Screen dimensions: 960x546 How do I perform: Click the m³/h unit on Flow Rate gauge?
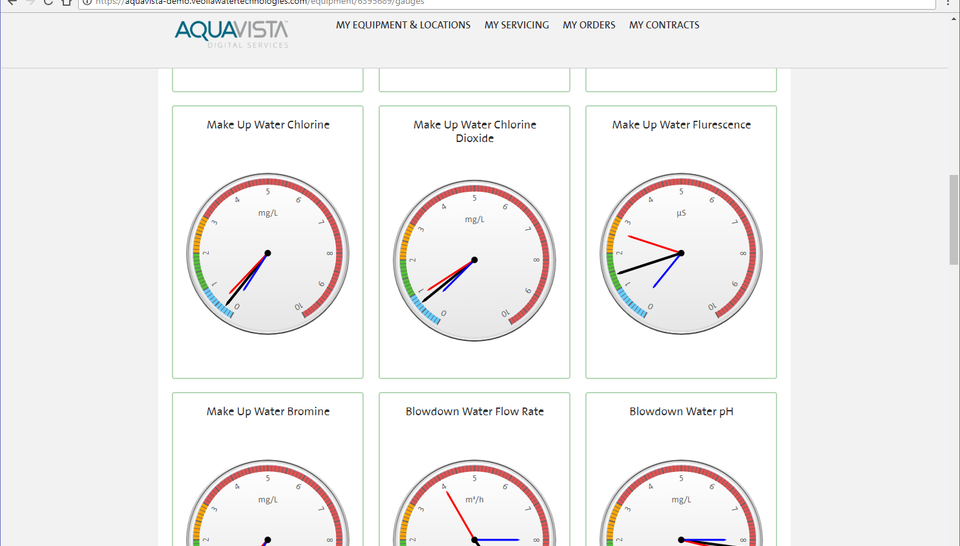click(x=474, y=499)
